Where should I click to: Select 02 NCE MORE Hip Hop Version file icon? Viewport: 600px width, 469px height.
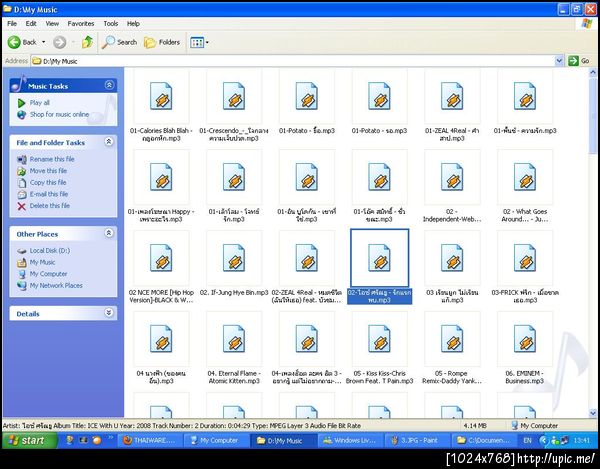point(161,258)
